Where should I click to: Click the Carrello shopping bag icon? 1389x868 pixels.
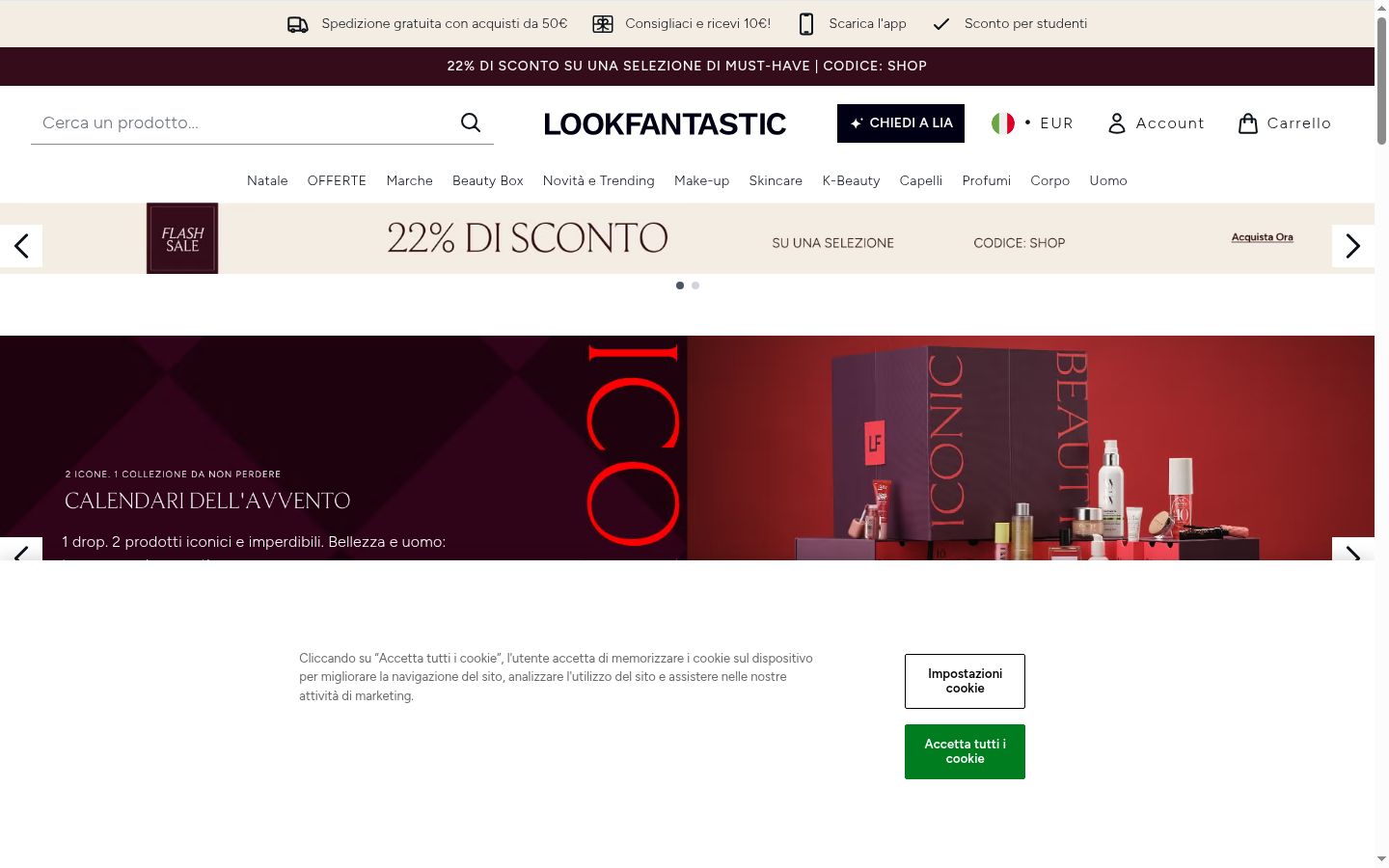tap(1248, 123)
